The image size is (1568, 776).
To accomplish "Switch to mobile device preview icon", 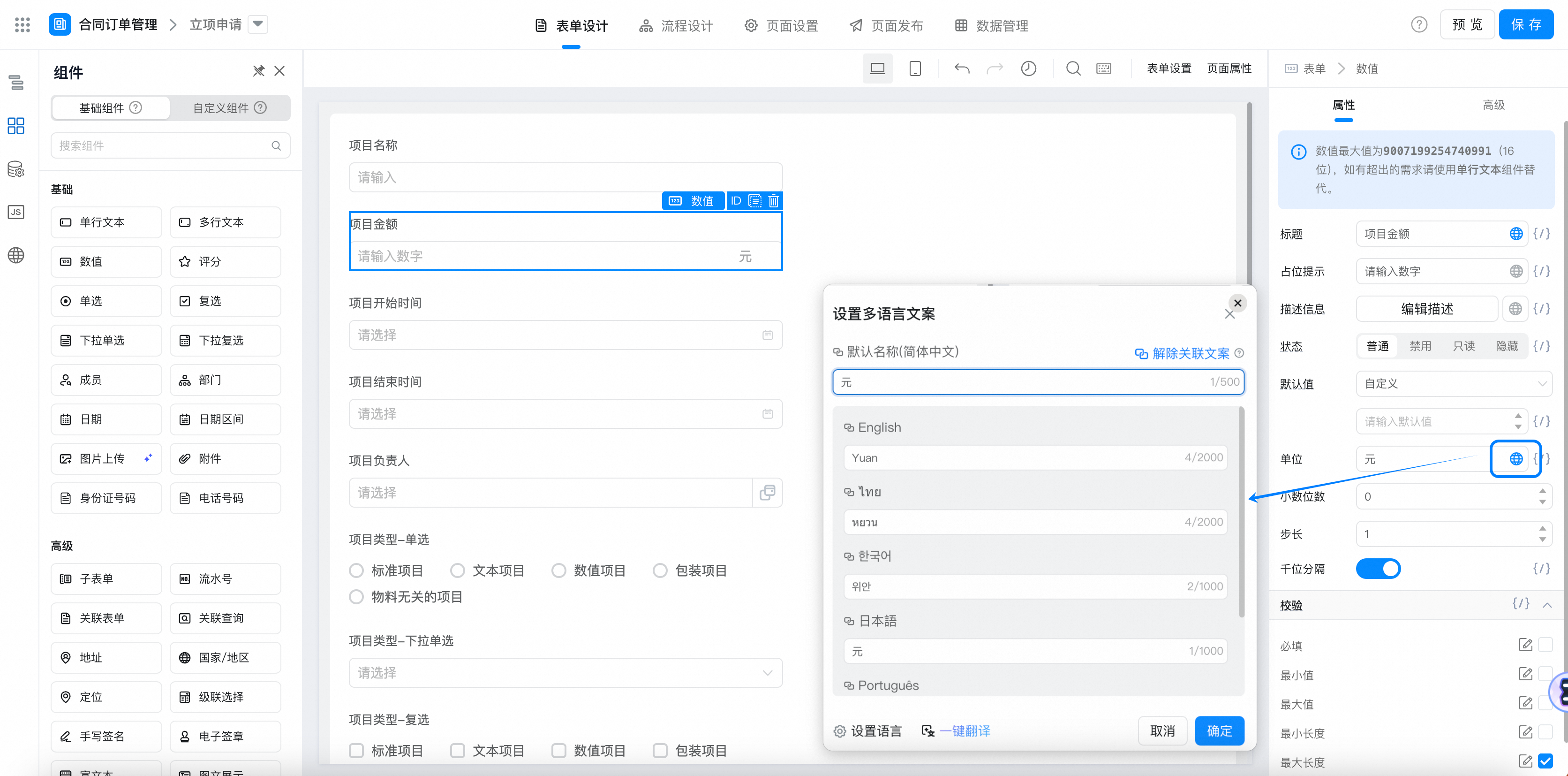I will click(914, 68).
